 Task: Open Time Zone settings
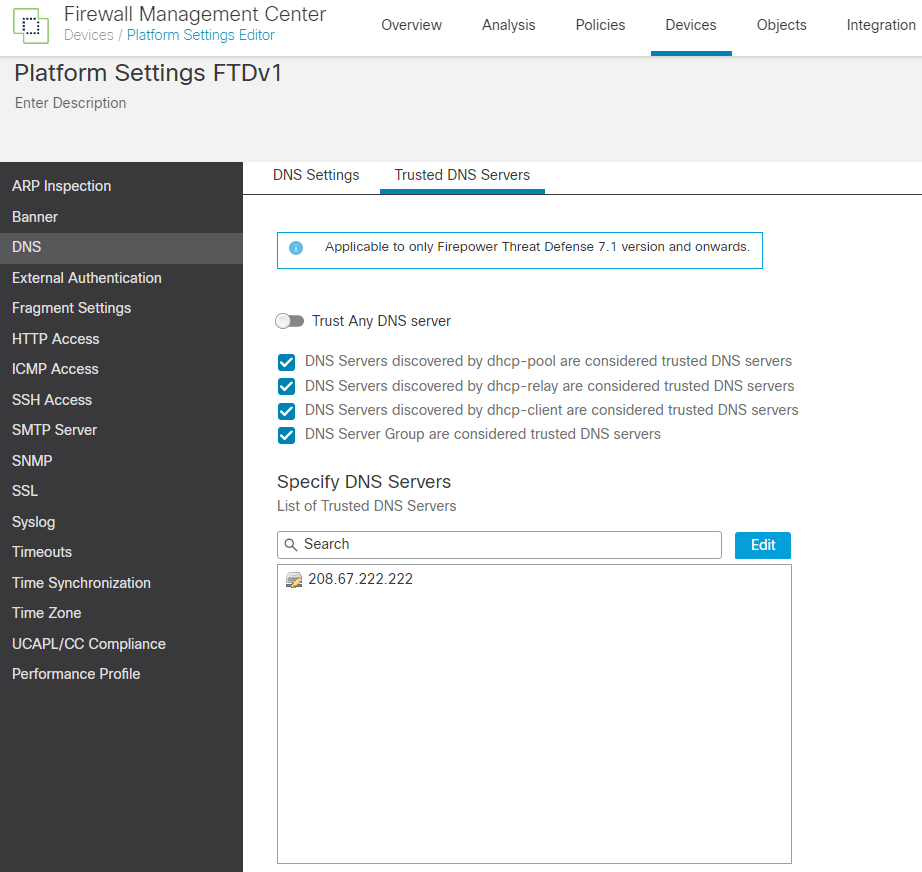(x=47, y=613)
